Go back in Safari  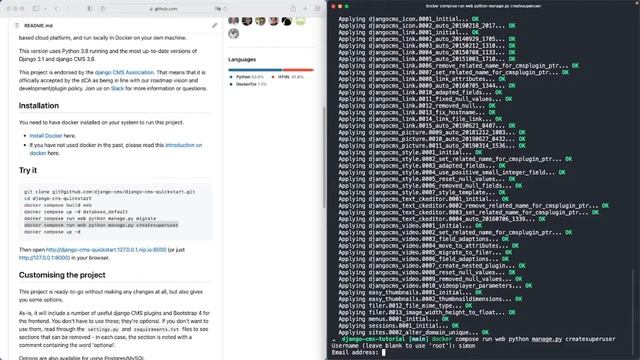[x=56, y=9]
